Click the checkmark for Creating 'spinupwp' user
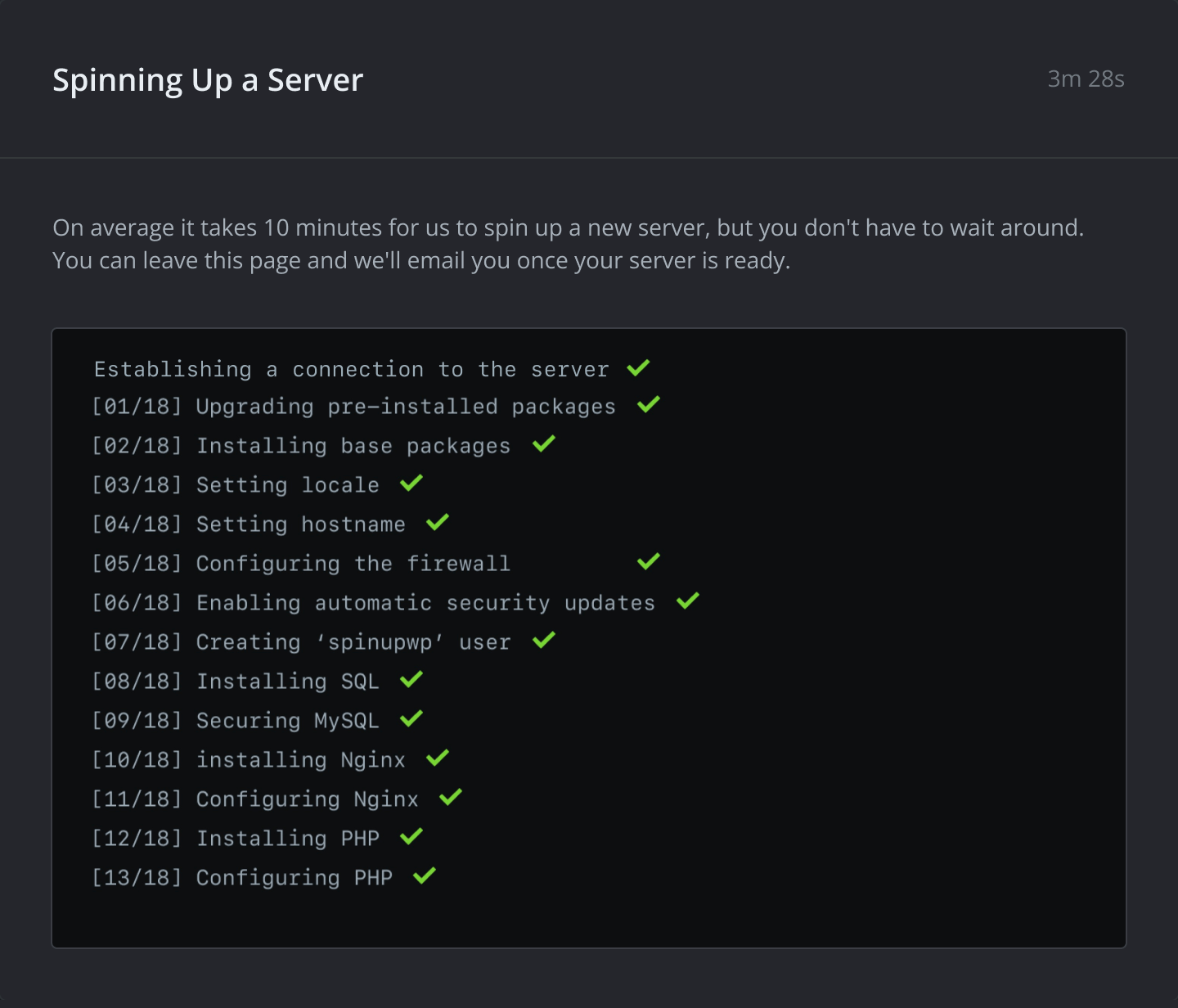Image resolution: width=1178 pixels, height=1008 pixels. pyautogui.click(x=544, y=640)
